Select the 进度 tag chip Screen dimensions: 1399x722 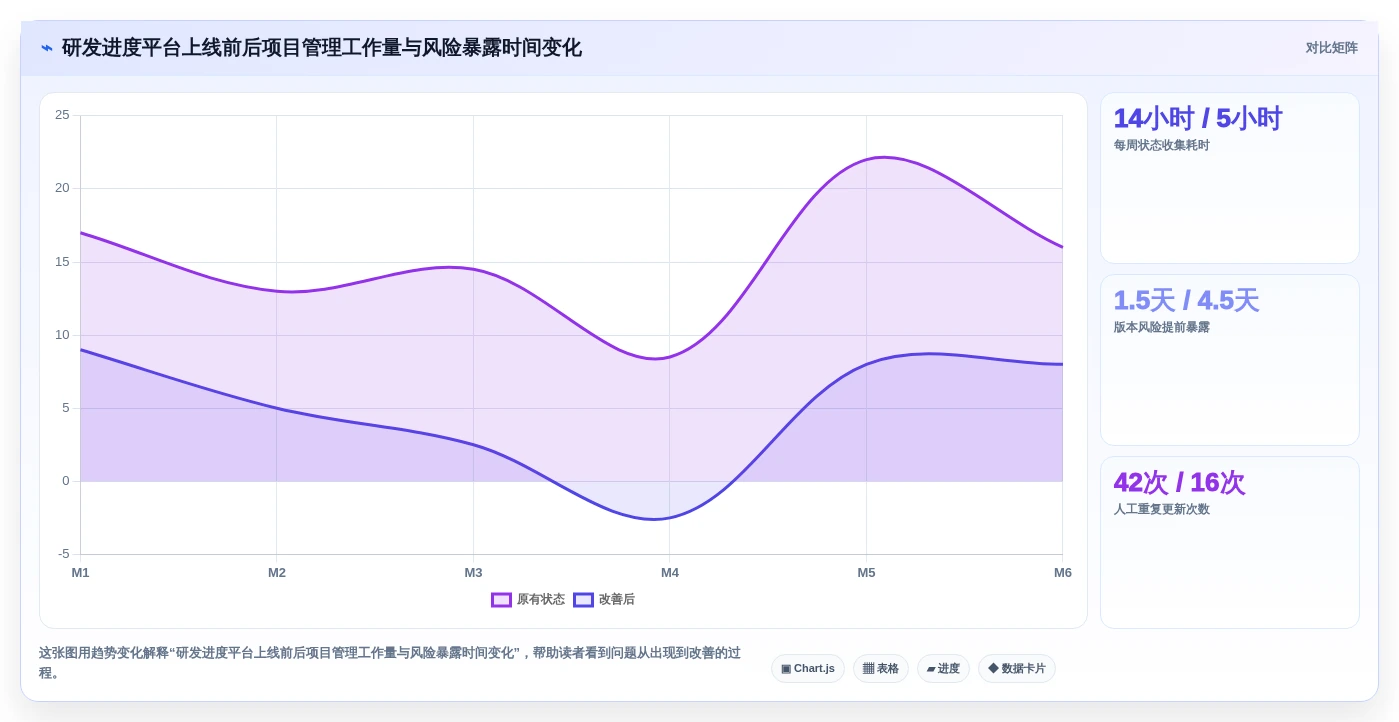pos(943,668)
